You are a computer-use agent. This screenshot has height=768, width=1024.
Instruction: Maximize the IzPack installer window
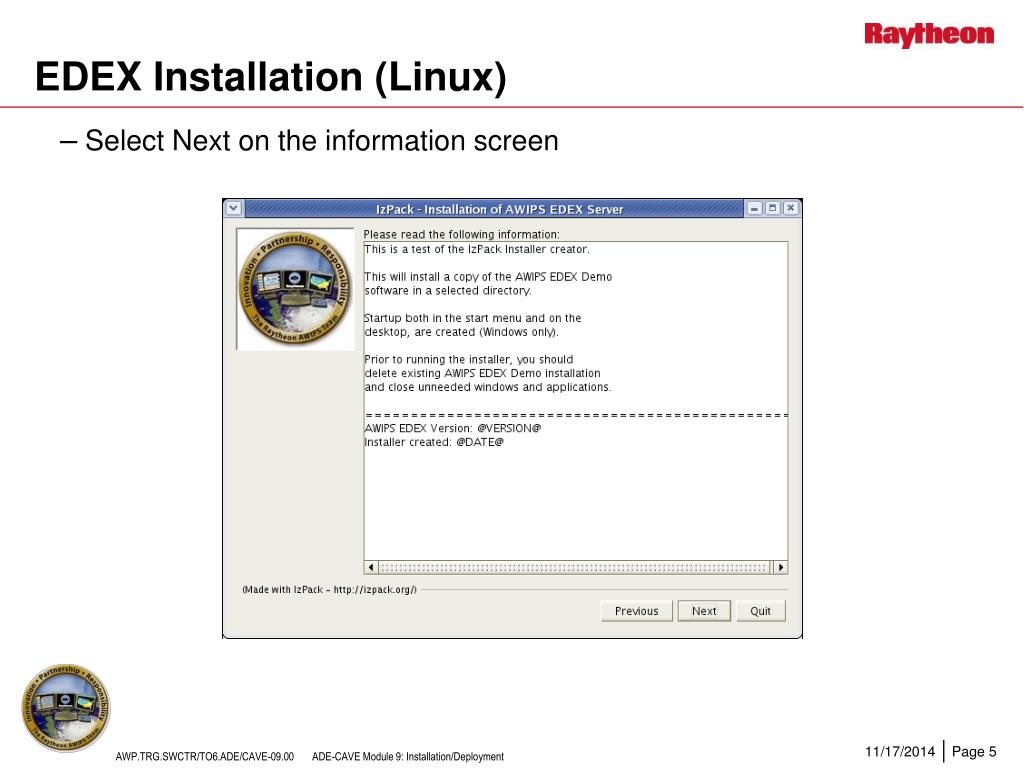pyautogui.click(x=773, y=208)
